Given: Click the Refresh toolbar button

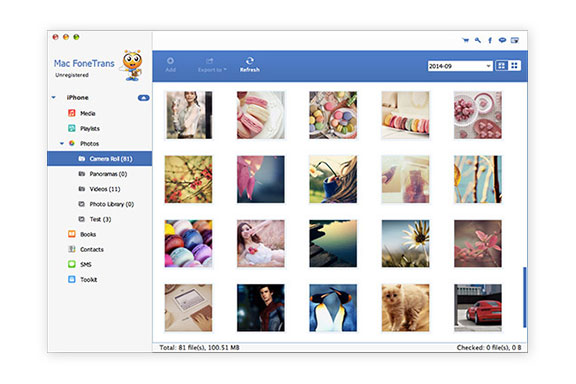Looking at the screenshot, I should click(250, 64).
